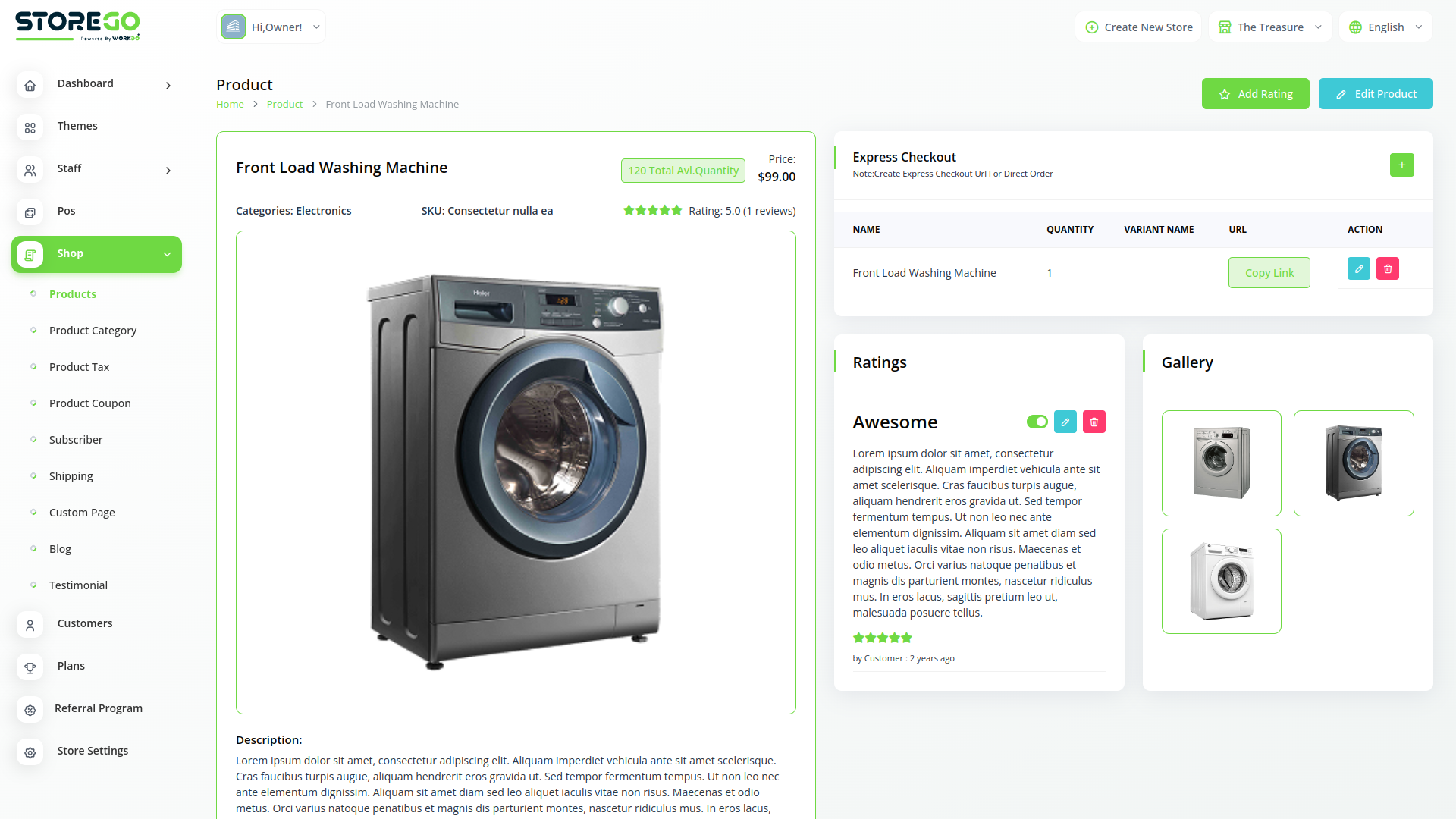The height and width of the screenshot is (819, 1456).
Task: Copy the checkout URL with Copy Link
Action: point(1269,272)
